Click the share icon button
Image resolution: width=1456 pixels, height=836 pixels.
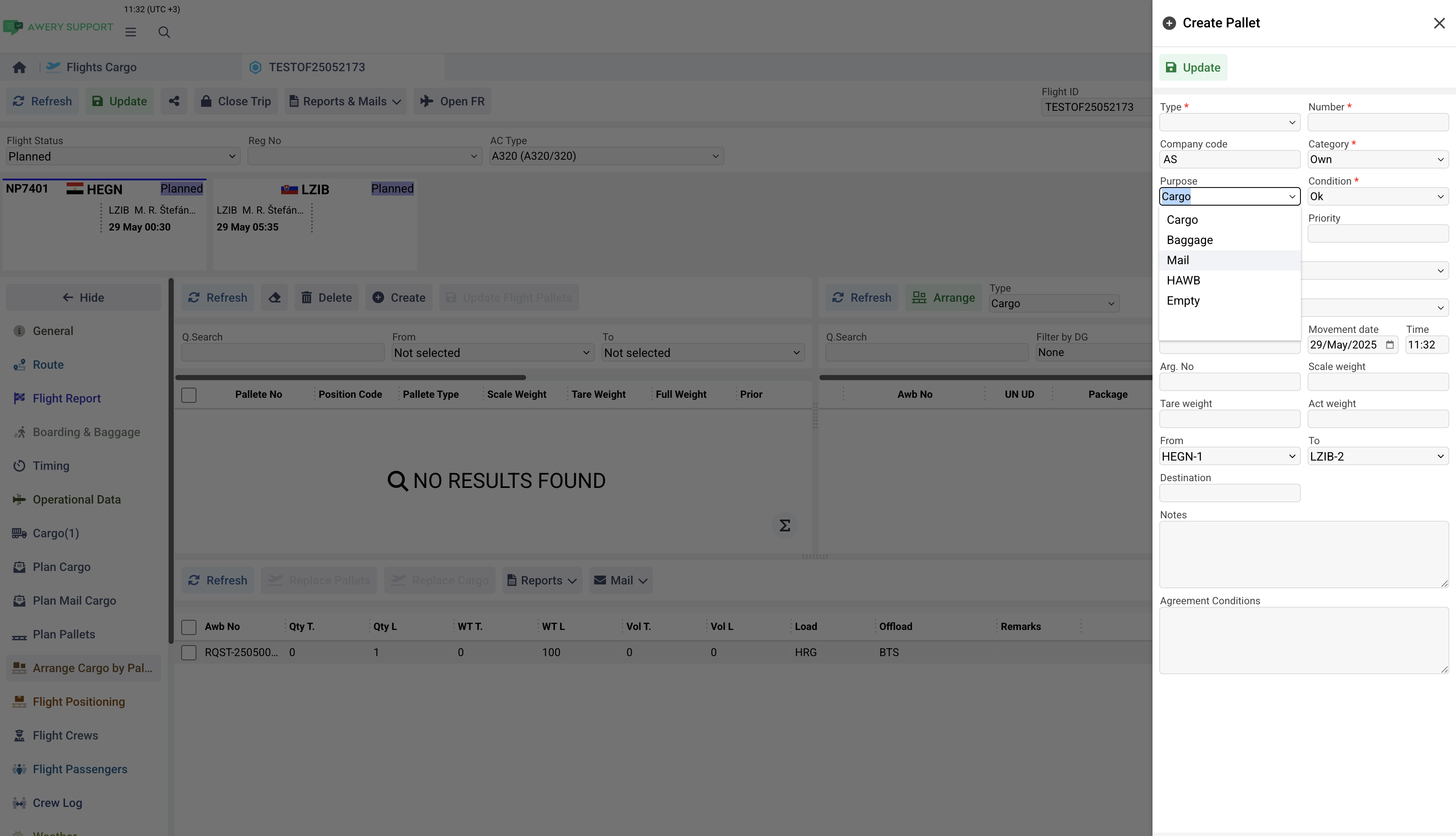click(174, 101)
